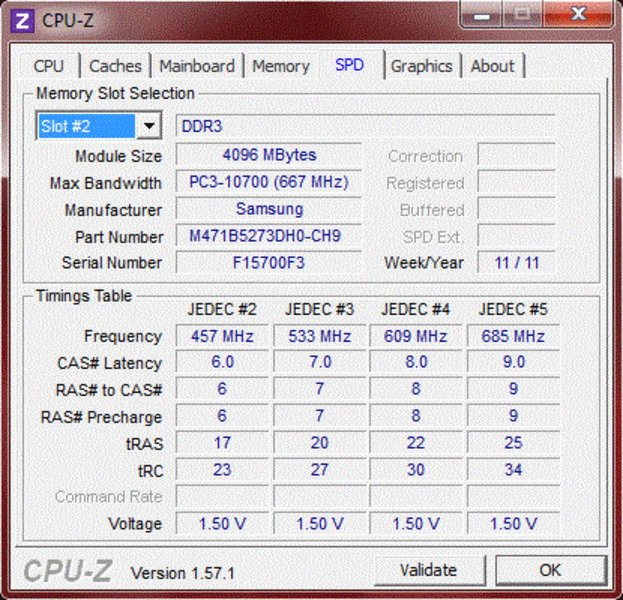Click the PC3-10700 (667 MHz) bandwidth value
Screen dimensions: 623x600
[269, 182]
